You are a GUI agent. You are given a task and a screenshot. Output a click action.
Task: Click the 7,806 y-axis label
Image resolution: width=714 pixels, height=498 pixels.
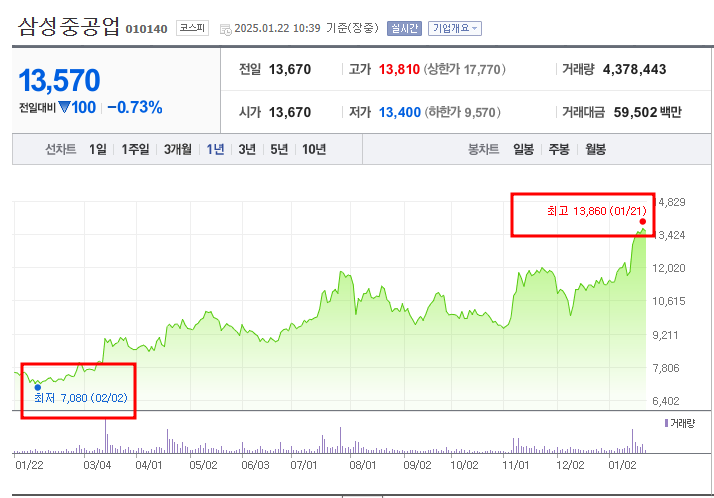666,368
